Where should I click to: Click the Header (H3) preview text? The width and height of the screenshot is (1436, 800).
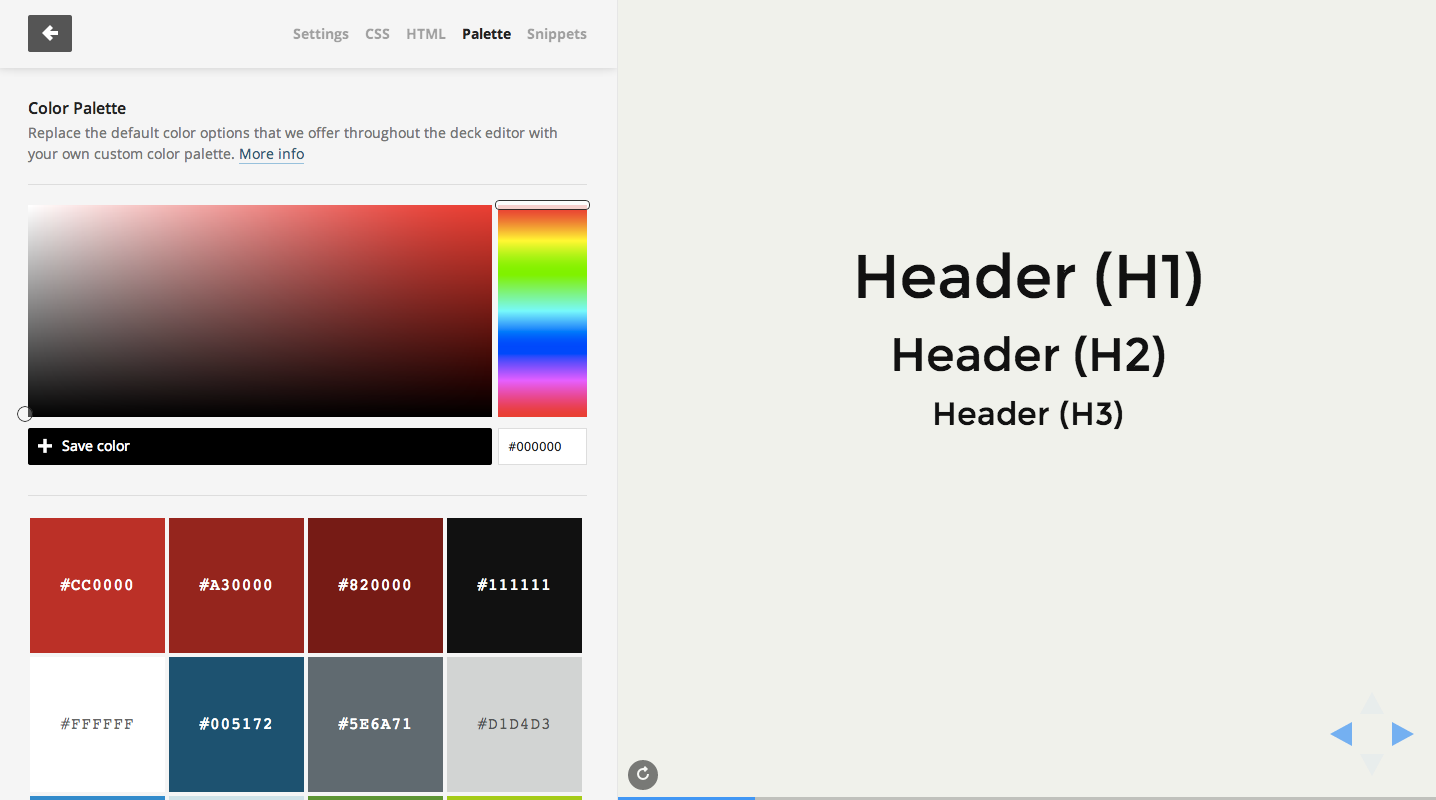pos(1028,414)
